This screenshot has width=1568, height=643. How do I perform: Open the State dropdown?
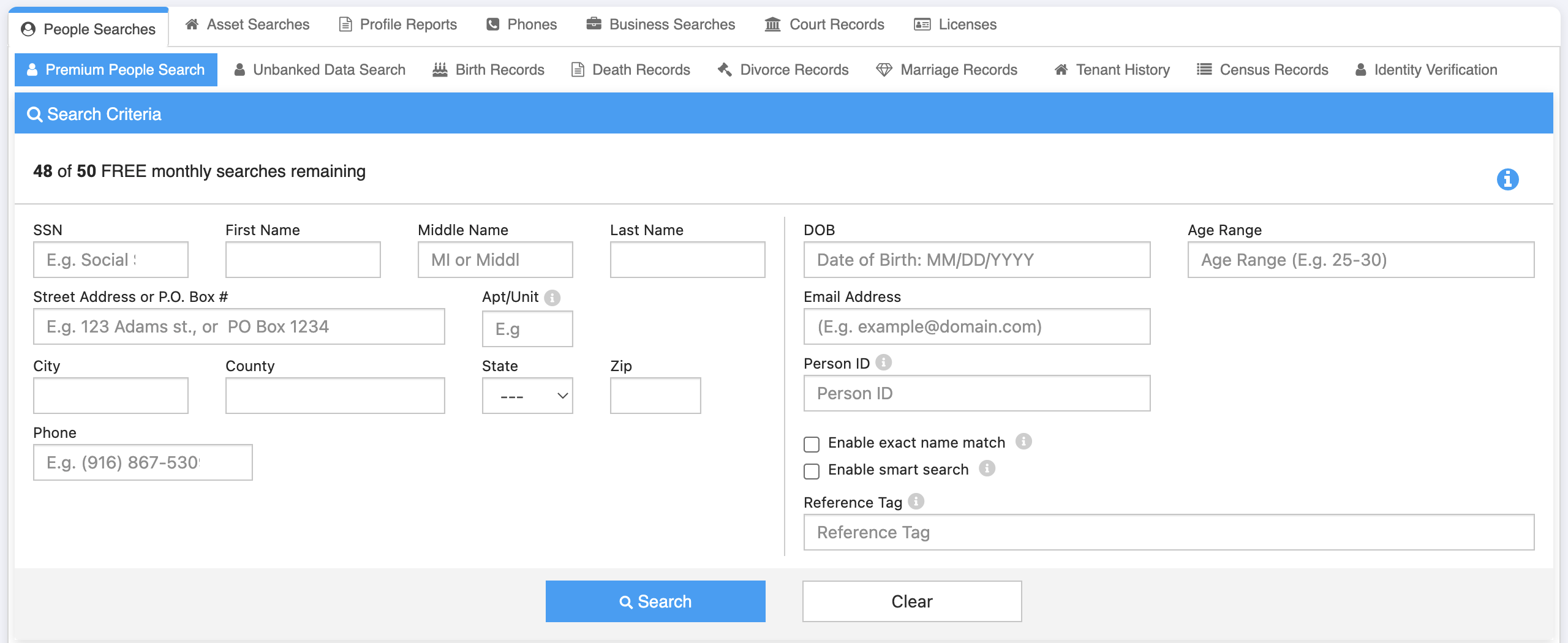pyautogui.click(x=527, y=396)
